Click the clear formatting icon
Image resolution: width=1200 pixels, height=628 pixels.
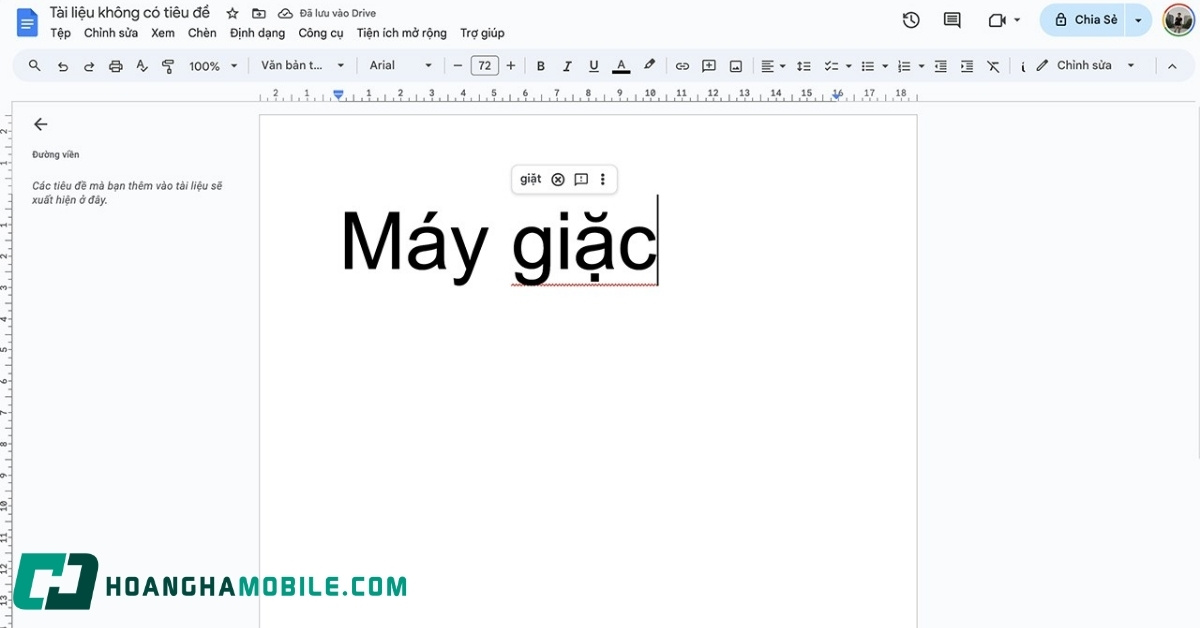click(x=993, y=66)
